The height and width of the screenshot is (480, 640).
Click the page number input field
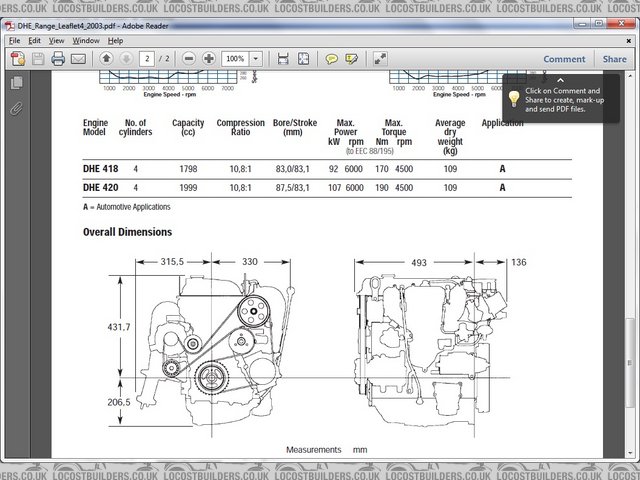pyautogui.click(x=148, y=59)
